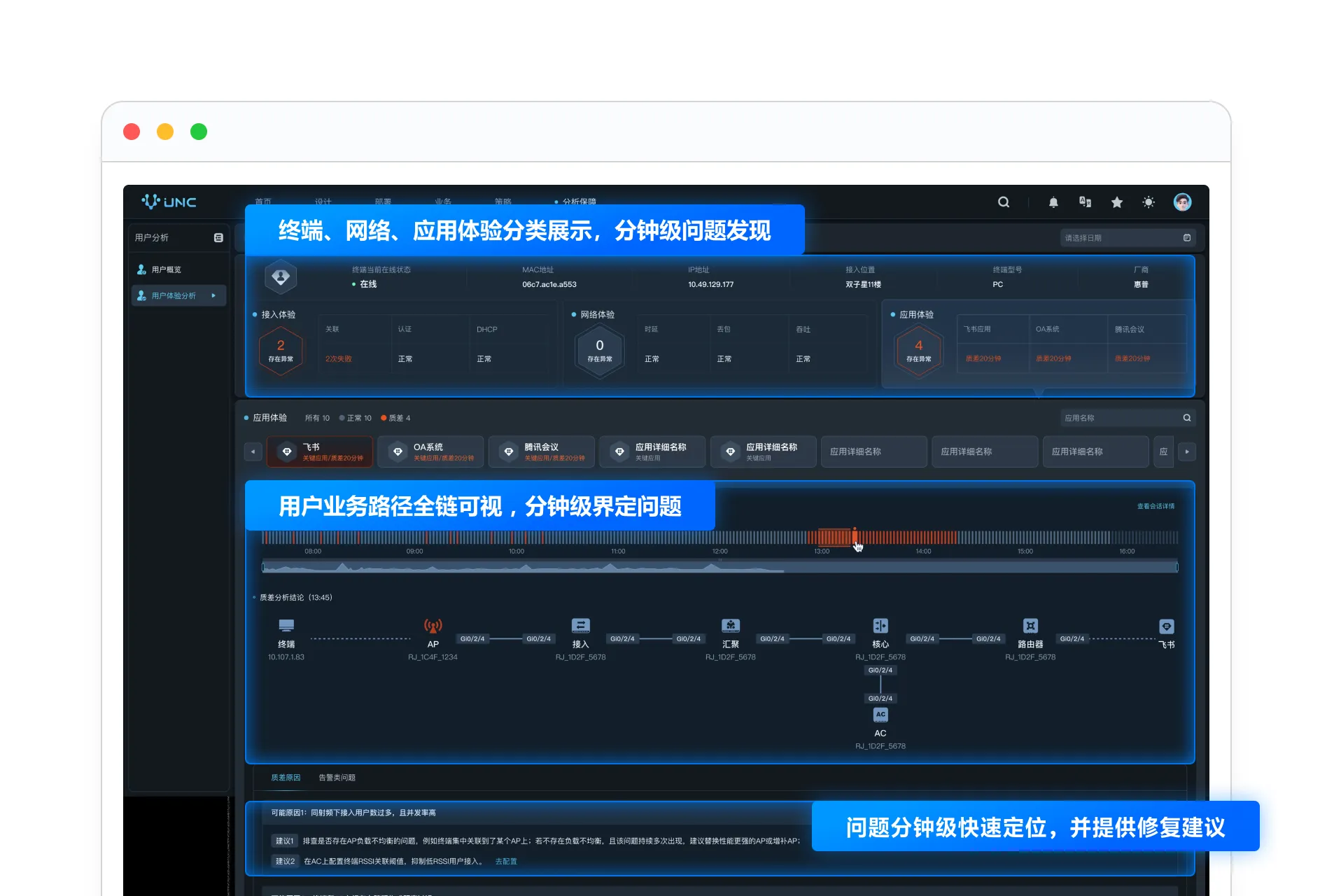Switch to the 告警类问题 tab
Image resolution: width=1327 pixels, height=896 pixels.
tap(337, 778)
